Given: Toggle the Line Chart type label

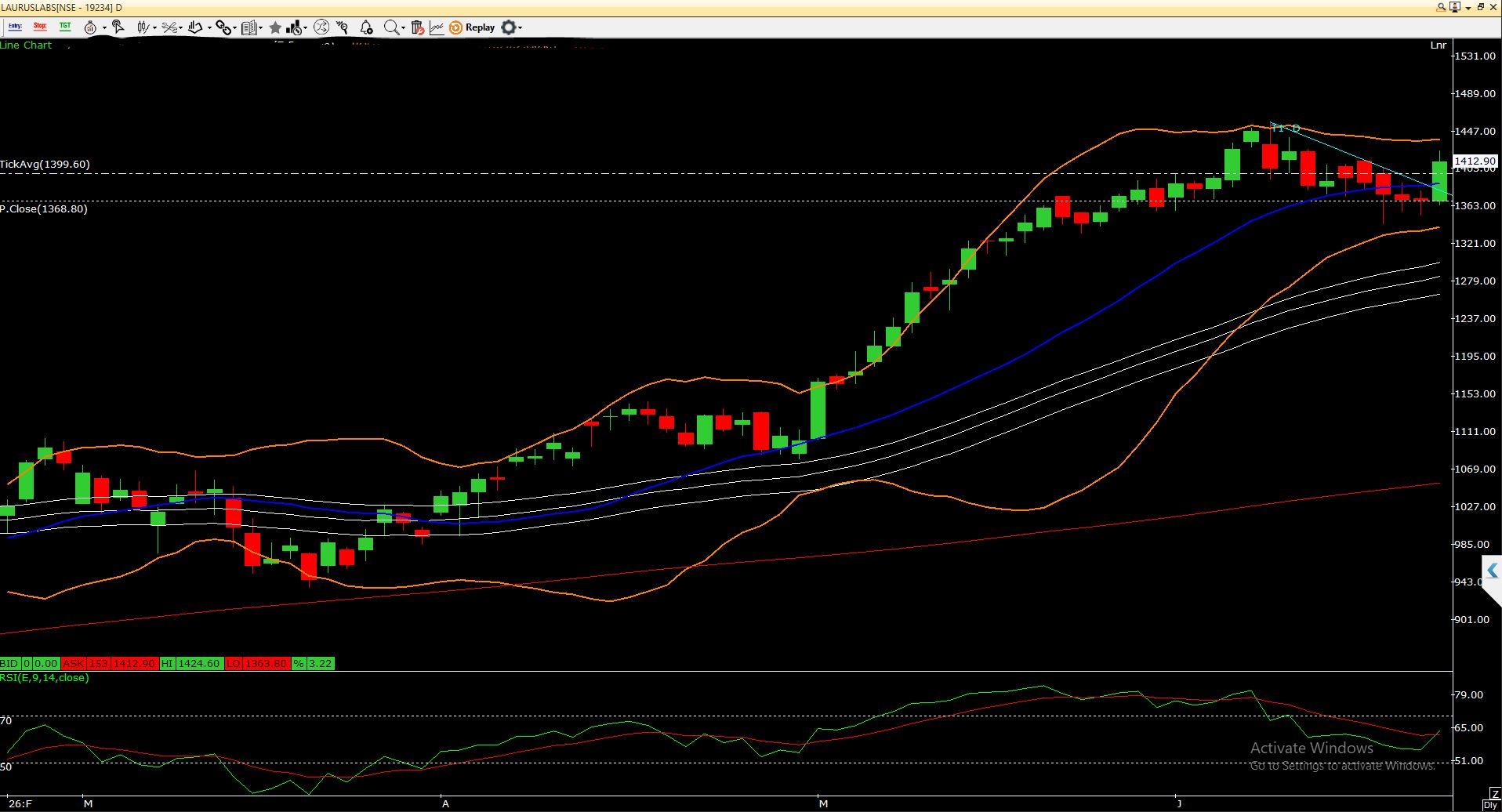Looking at the screenshot, I should 26,45.
